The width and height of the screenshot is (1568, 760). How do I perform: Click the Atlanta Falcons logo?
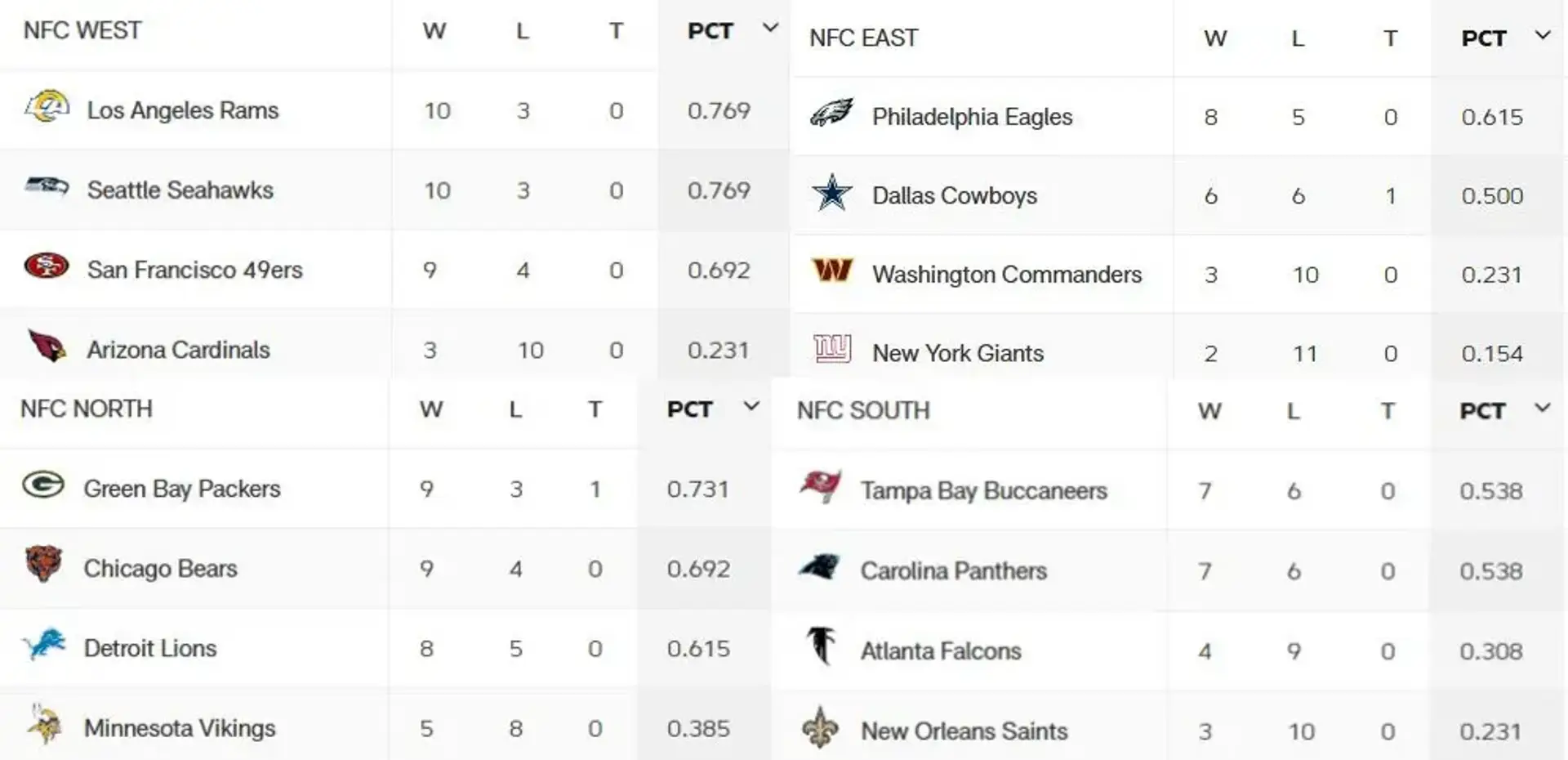(821, 646)
